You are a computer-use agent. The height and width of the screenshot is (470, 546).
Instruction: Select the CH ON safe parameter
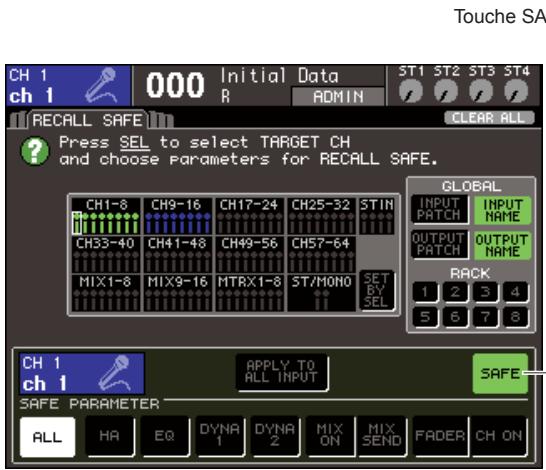(x=499, y=436)
